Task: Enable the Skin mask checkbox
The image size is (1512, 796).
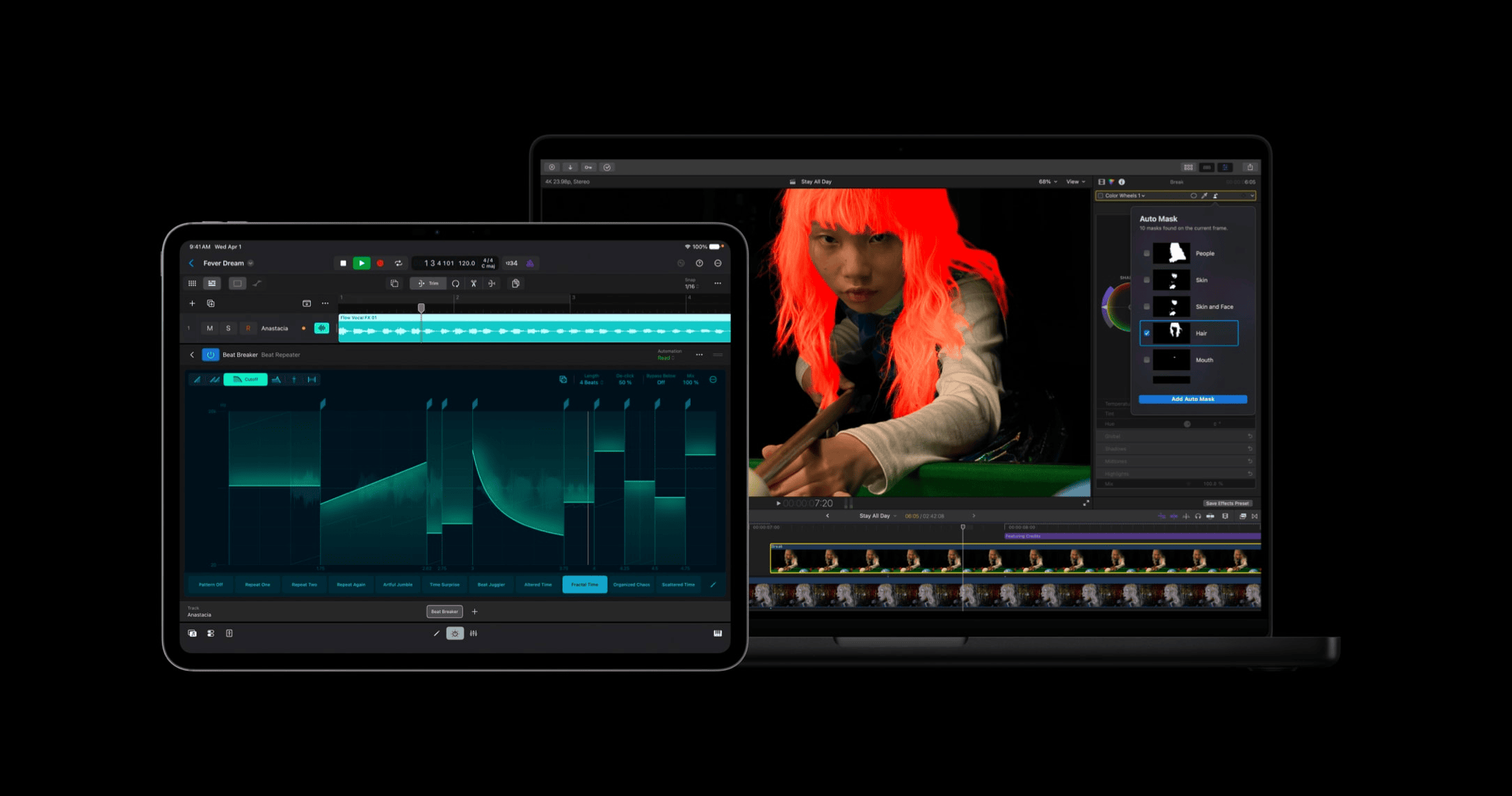Action: tap(1147, 280)
